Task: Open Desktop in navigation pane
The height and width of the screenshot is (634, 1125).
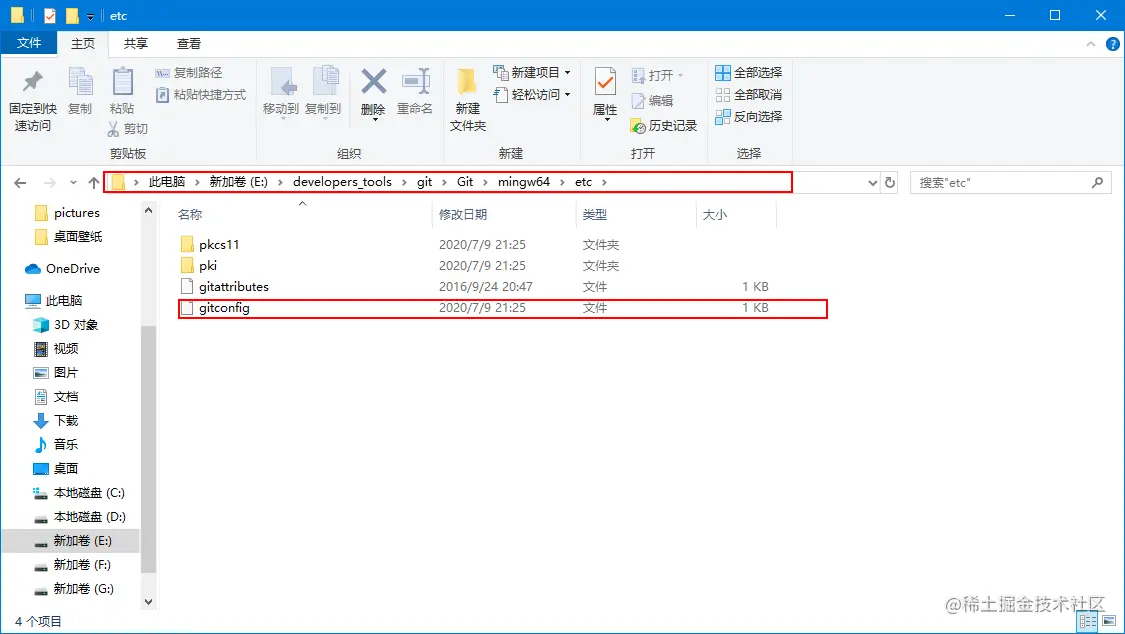Action: pyautogui.click(x=65, y=468)
